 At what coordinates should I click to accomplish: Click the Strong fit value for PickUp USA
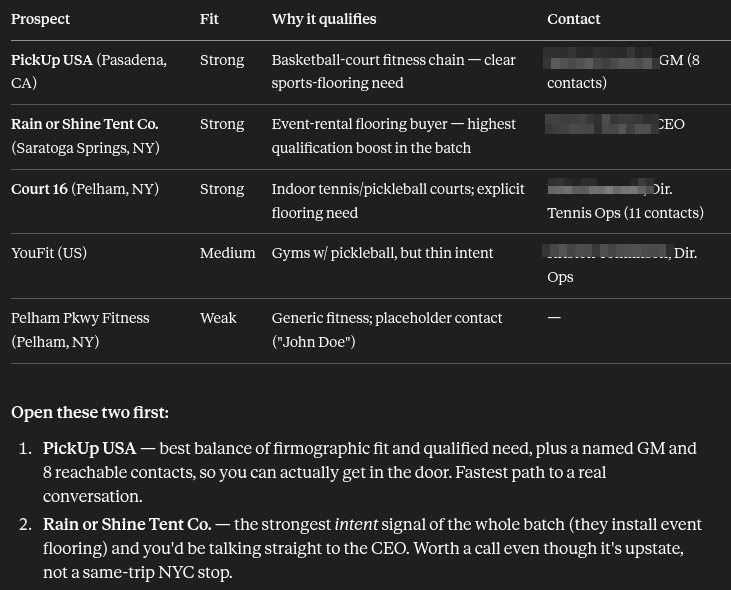tap(222, 60)
